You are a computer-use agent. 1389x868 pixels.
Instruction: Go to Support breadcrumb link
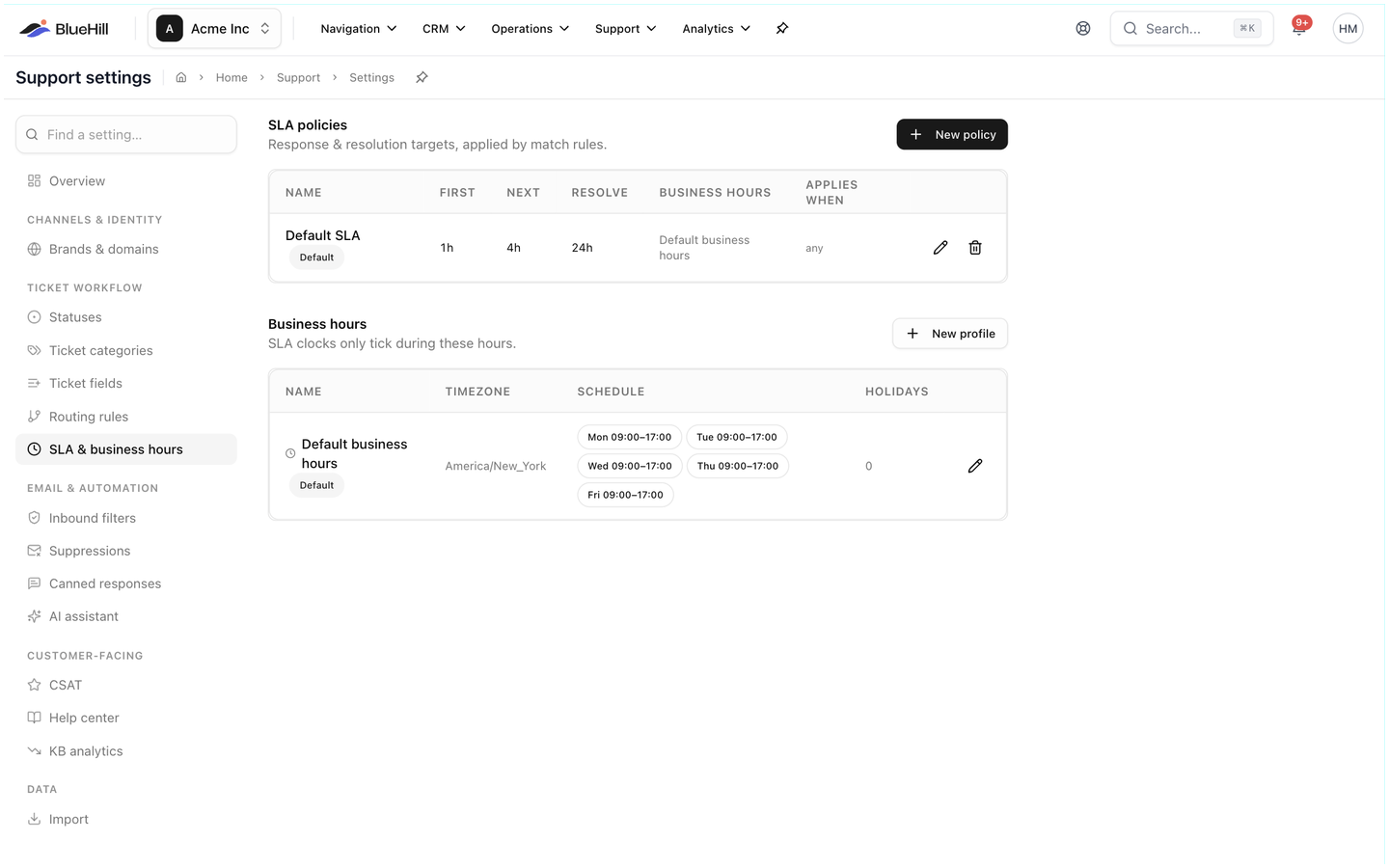[298, 77]
